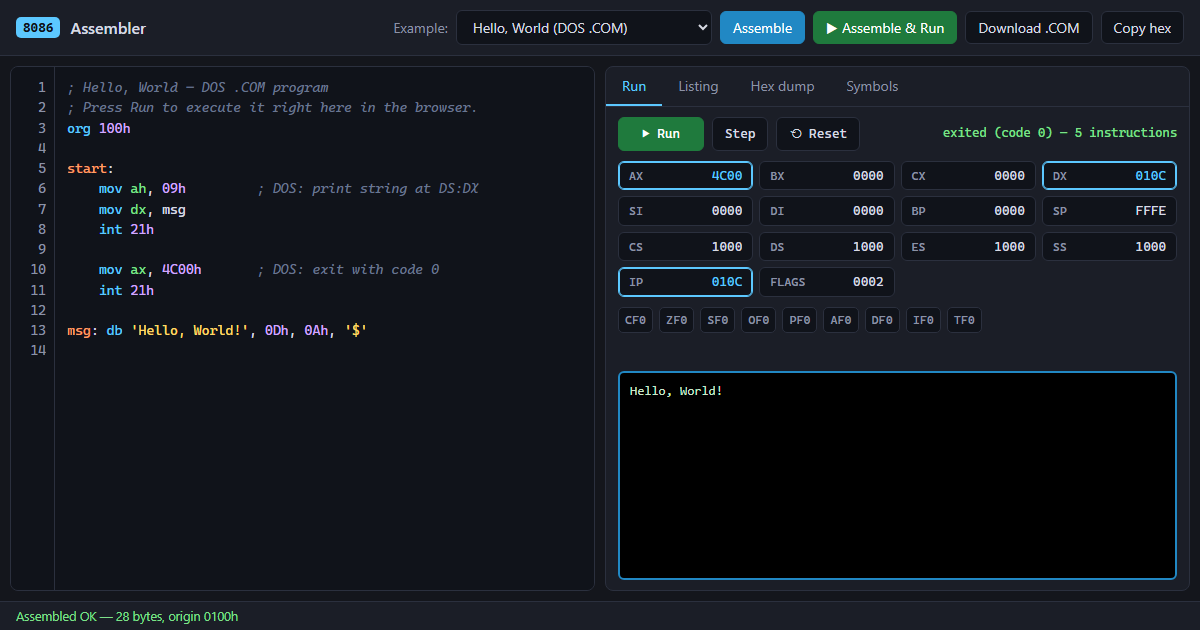Click the ZF0 zero flag chip
This screenshot has width=1200, height=630.
point(677,320)
